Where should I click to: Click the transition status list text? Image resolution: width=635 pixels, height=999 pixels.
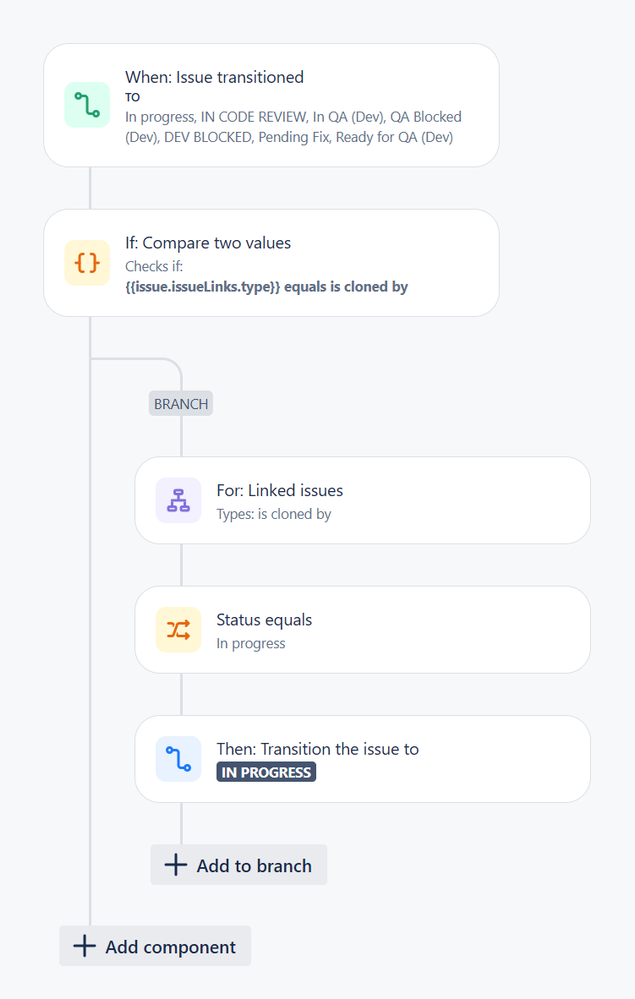293,127
